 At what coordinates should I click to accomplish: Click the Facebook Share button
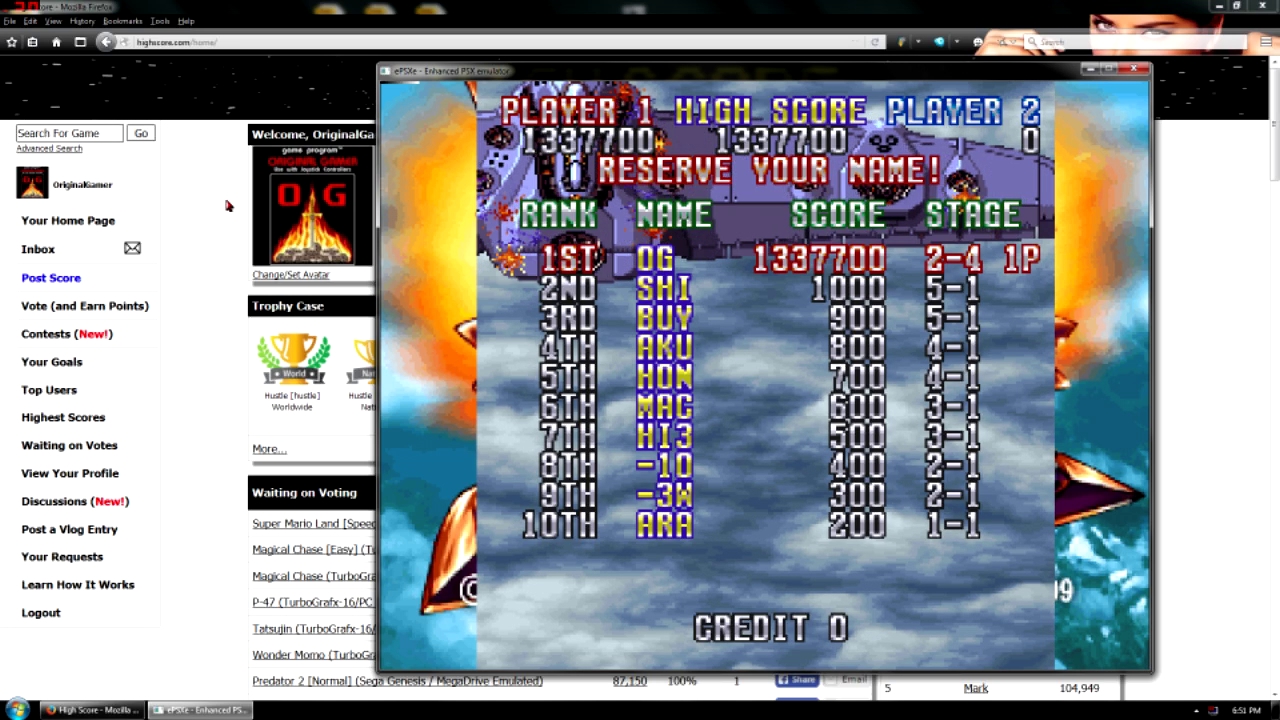click(x=797, y=680)
